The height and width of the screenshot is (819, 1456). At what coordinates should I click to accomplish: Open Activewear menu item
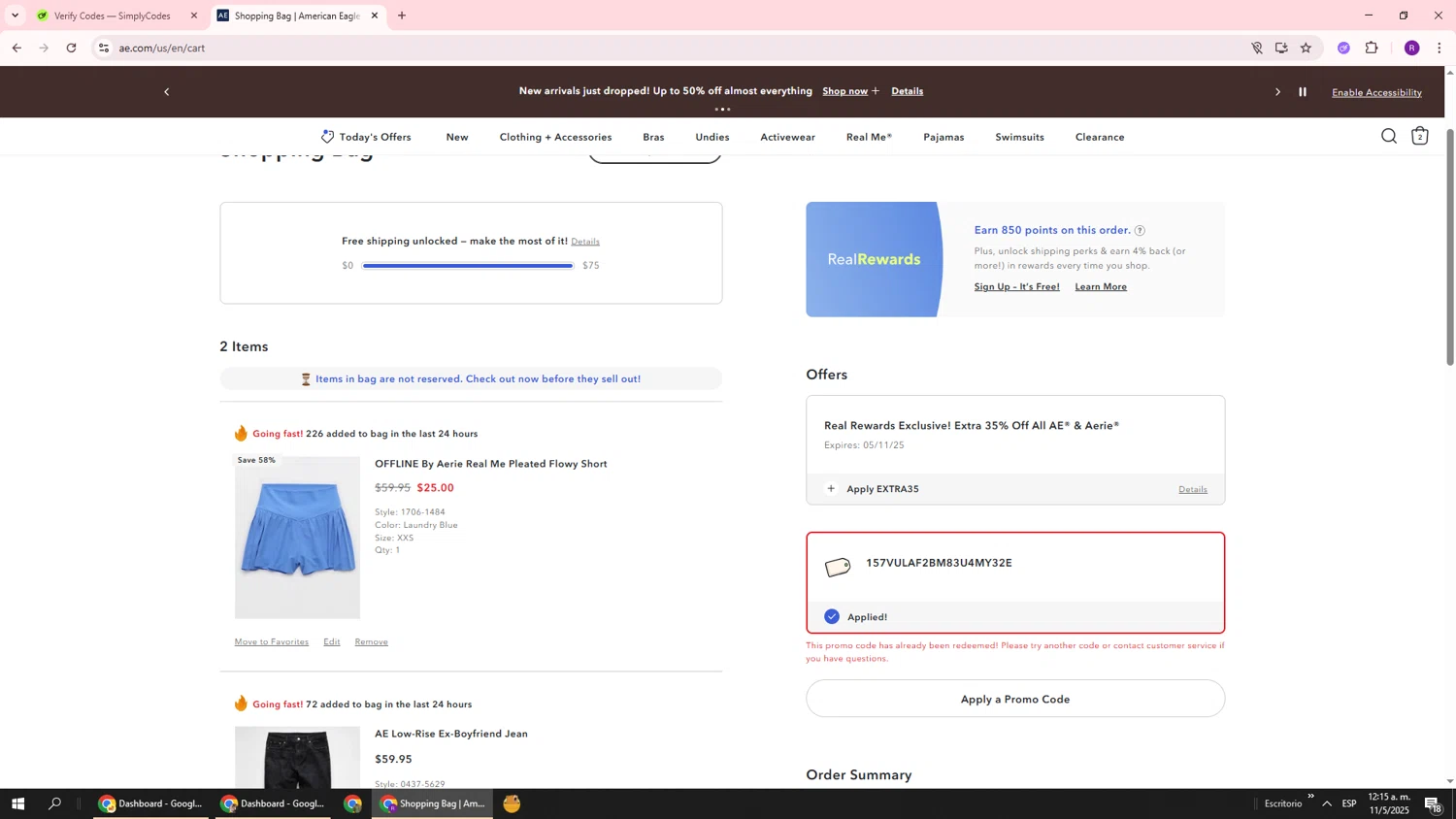click(x=787, y=137)
